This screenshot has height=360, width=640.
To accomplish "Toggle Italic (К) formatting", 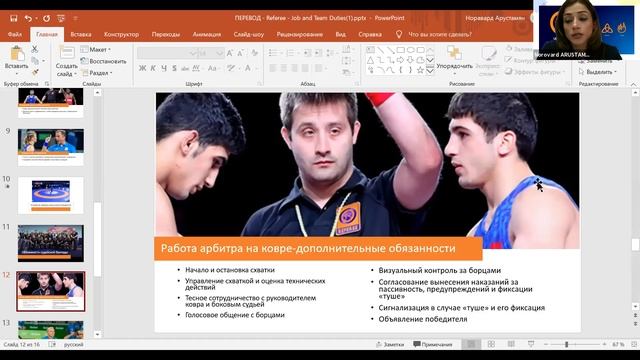I will click(153, 68).
